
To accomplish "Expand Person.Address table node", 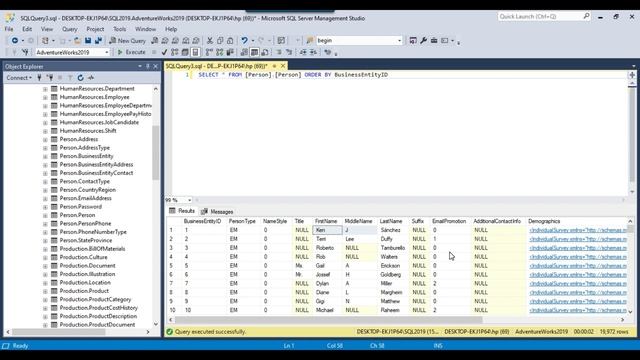I will coord(45,139).
